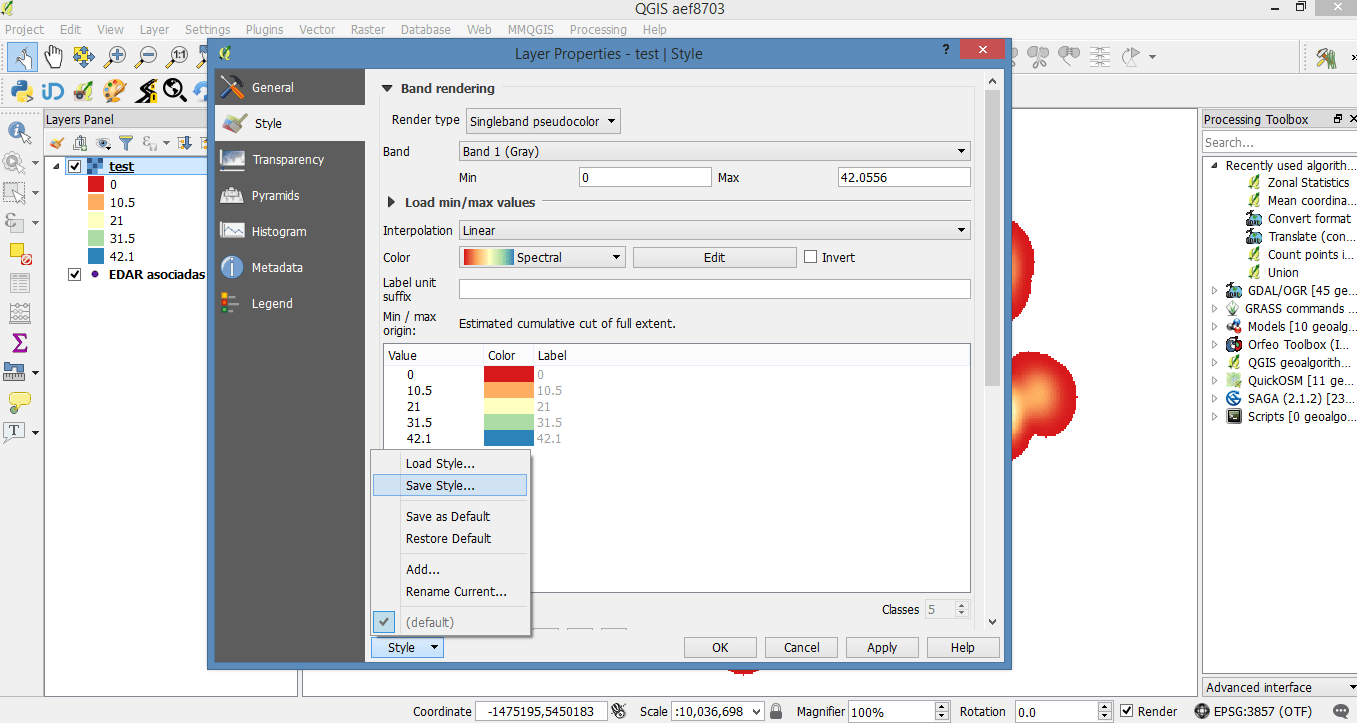Open the Layer Styling panel brush icon
This screenshot has width=1357, height=723.
coord(57,142)
